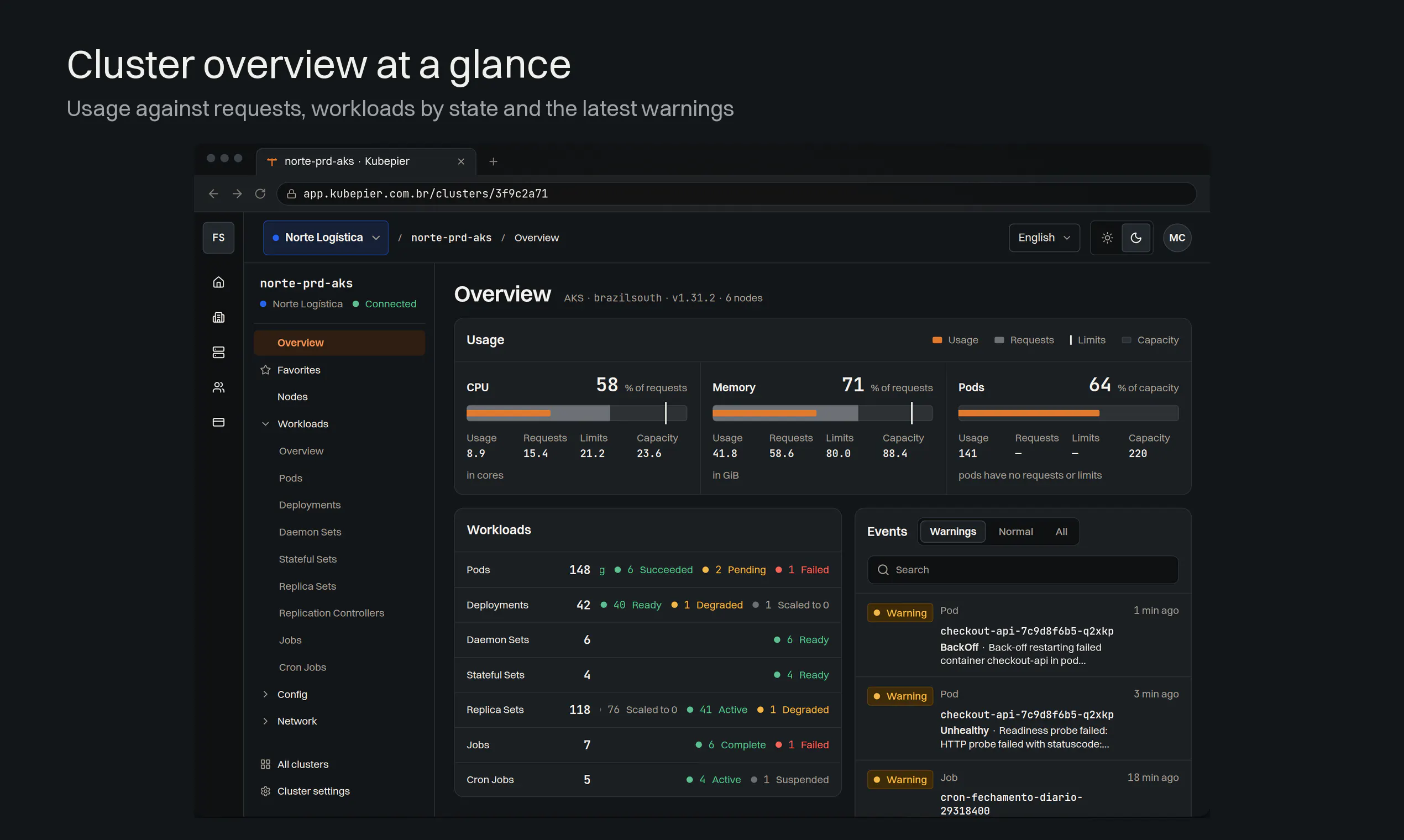Open the clusters server icon in rail

tap(218, 352)
